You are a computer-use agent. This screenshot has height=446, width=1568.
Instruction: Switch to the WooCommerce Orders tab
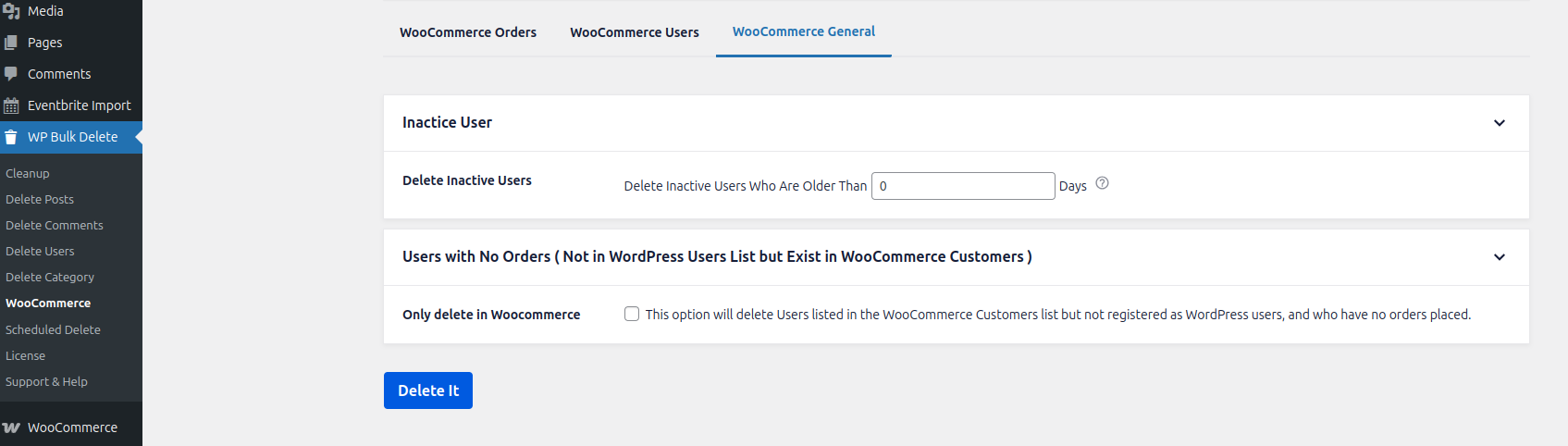pyautogui.click(x=468, y=32)
